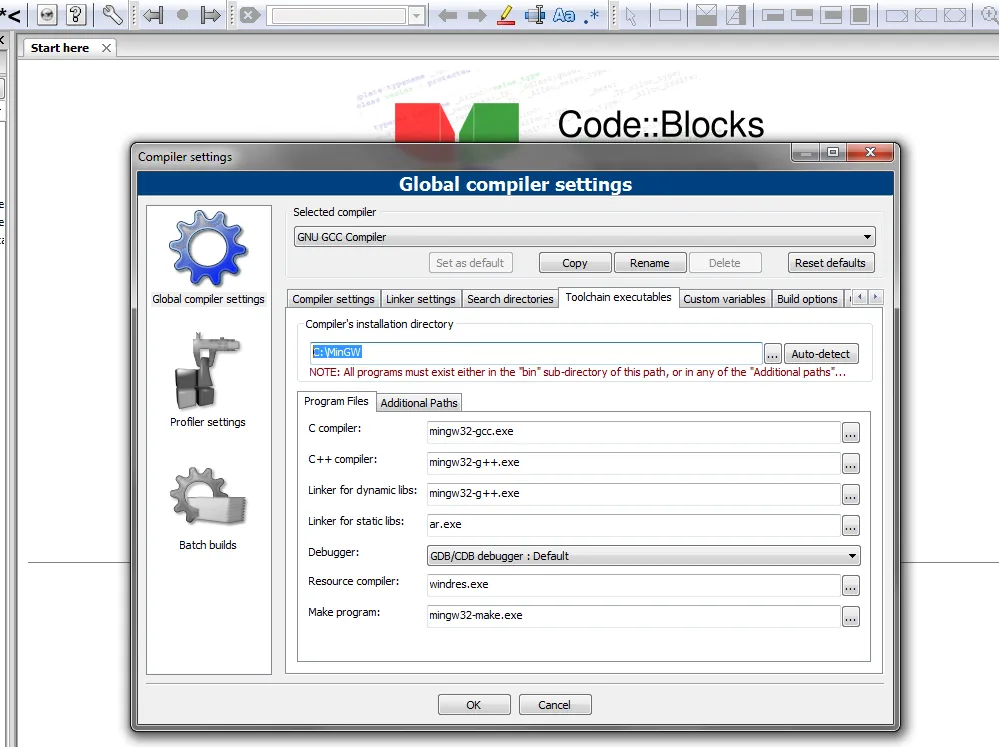Click the envelope-shaped box icon

pos(706,15)
